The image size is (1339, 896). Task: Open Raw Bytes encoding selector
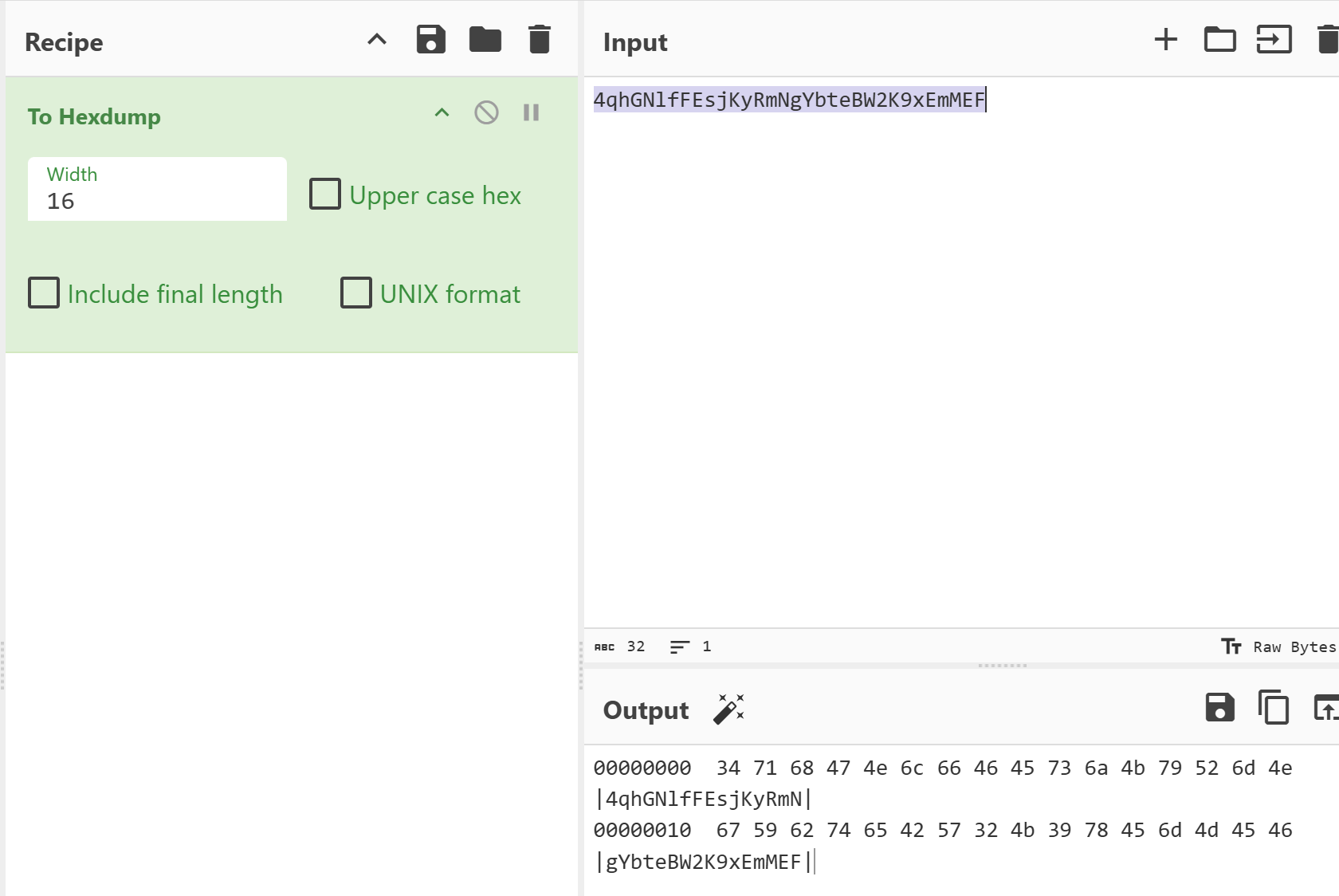pos(1279,646)
